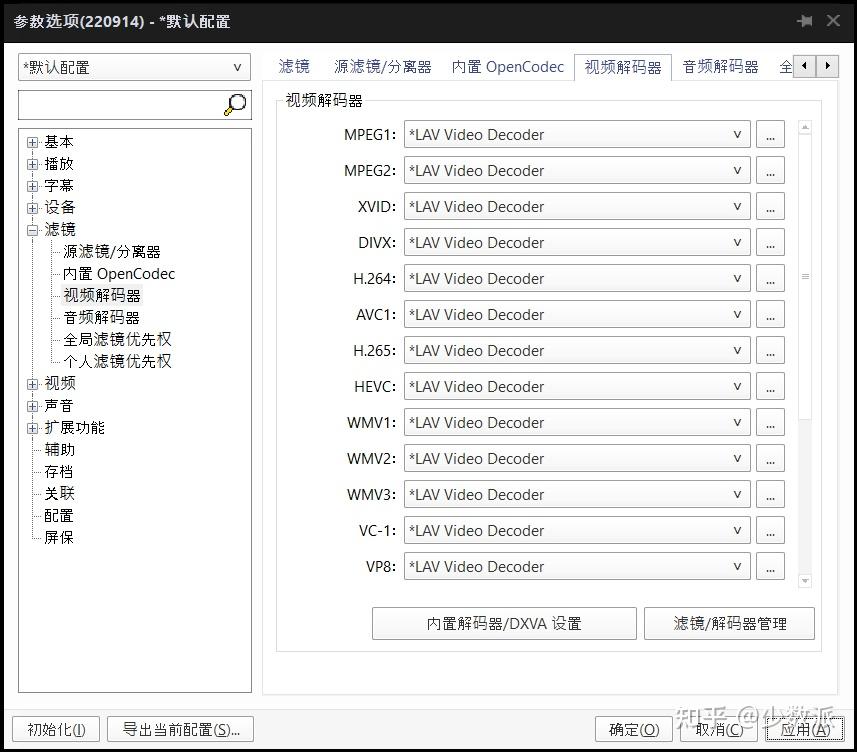The height and width of the screenshot is (752, 857).
Task: Expand the 基本 tree node
Action: tap(32, 141)
